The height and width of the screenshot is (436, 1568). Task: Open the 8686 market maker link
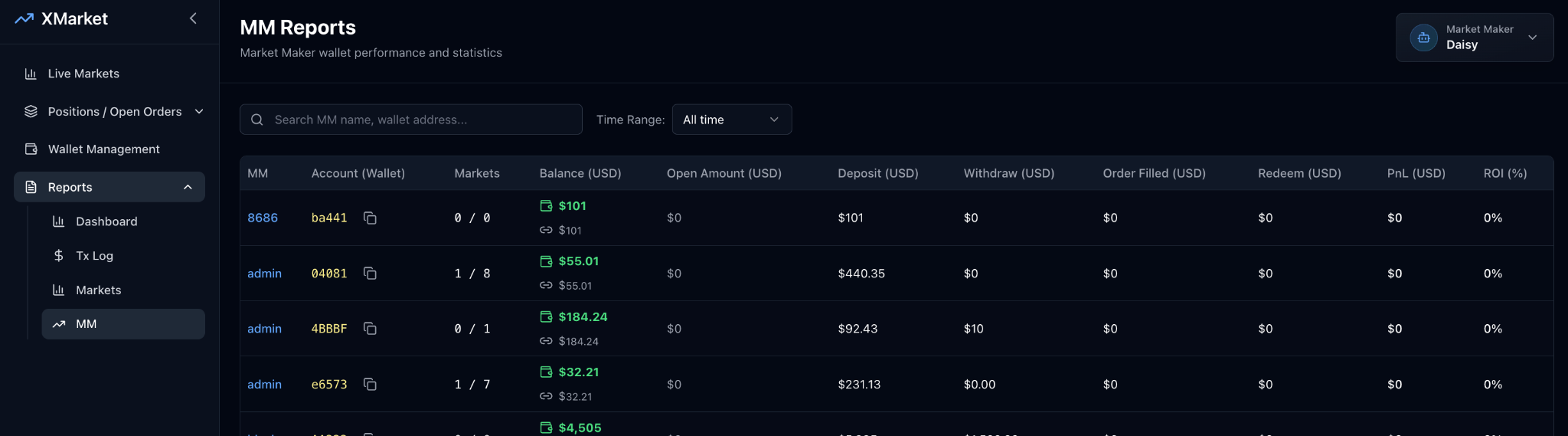263,218
